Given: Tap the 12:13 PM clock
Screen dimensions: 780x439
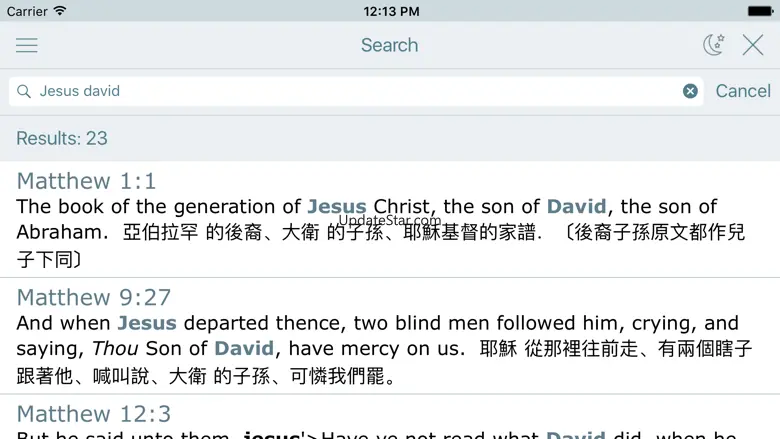Looking at the screenshot, I should coord(390,11).
